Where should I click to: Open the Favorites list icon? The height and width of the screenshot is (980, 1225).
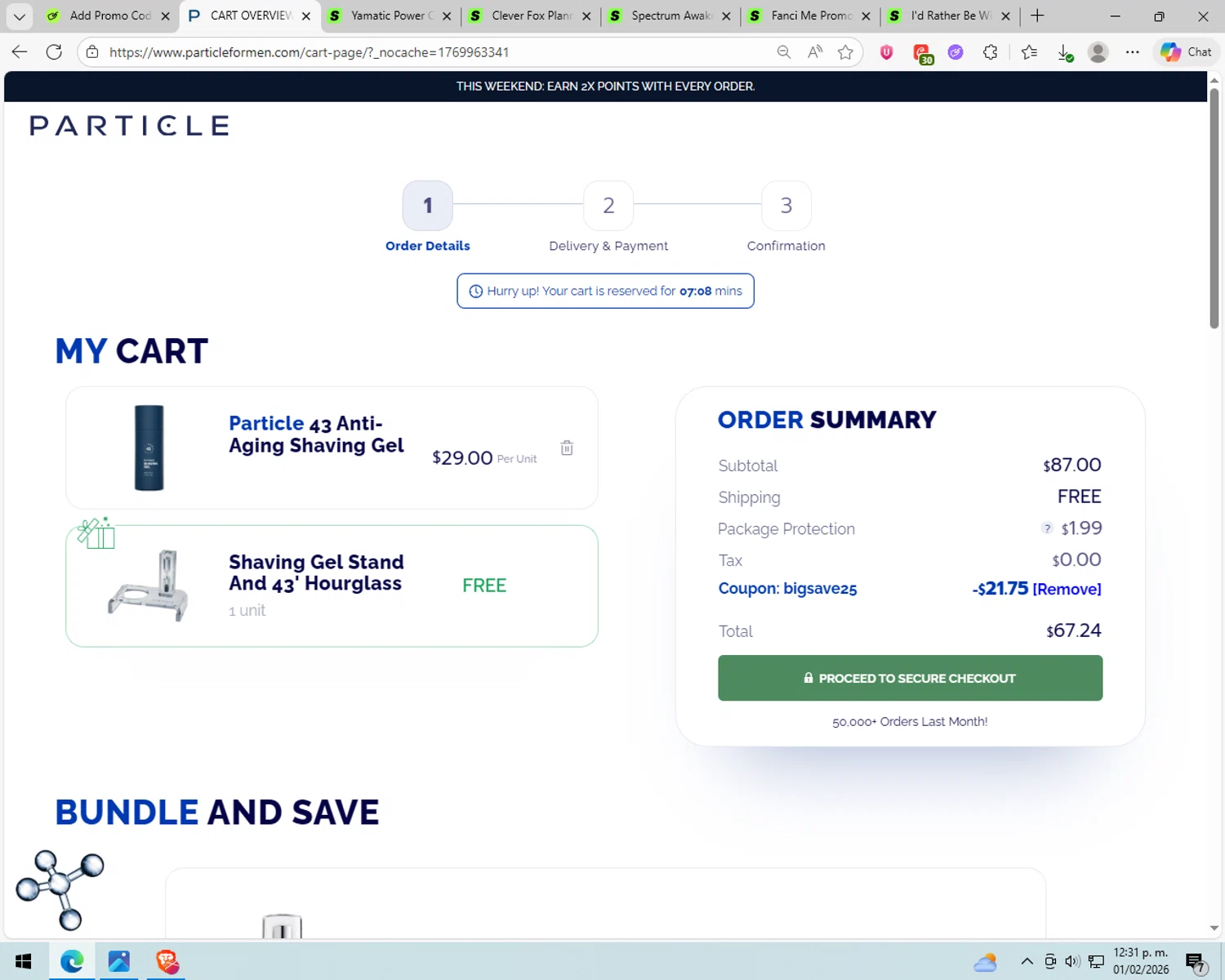click(x=1029, y=52)
